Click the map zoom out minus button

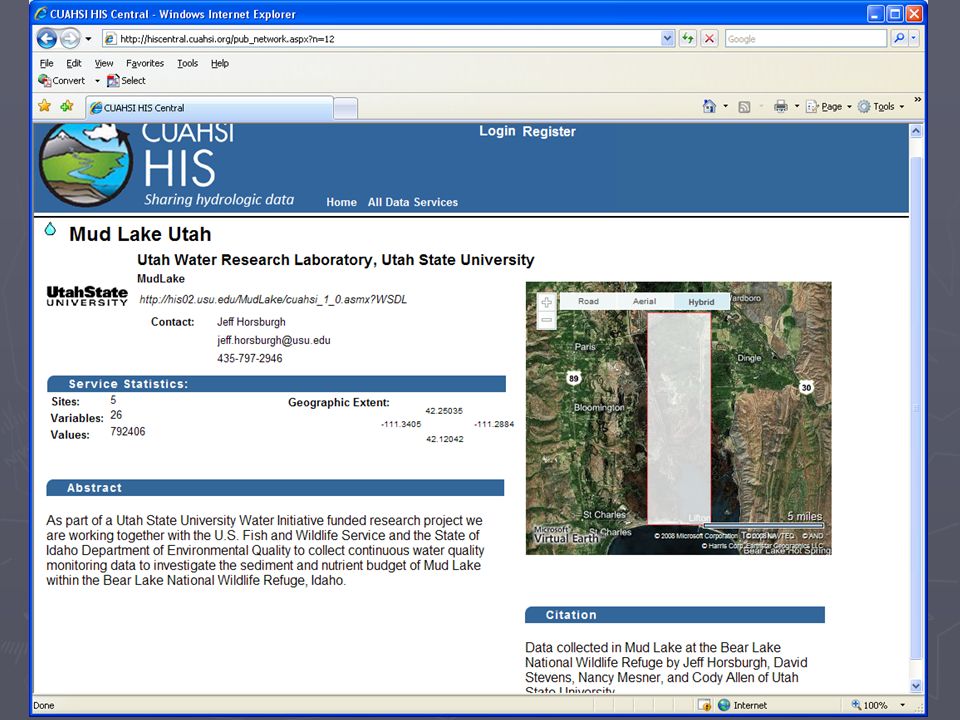coord(547,320)
